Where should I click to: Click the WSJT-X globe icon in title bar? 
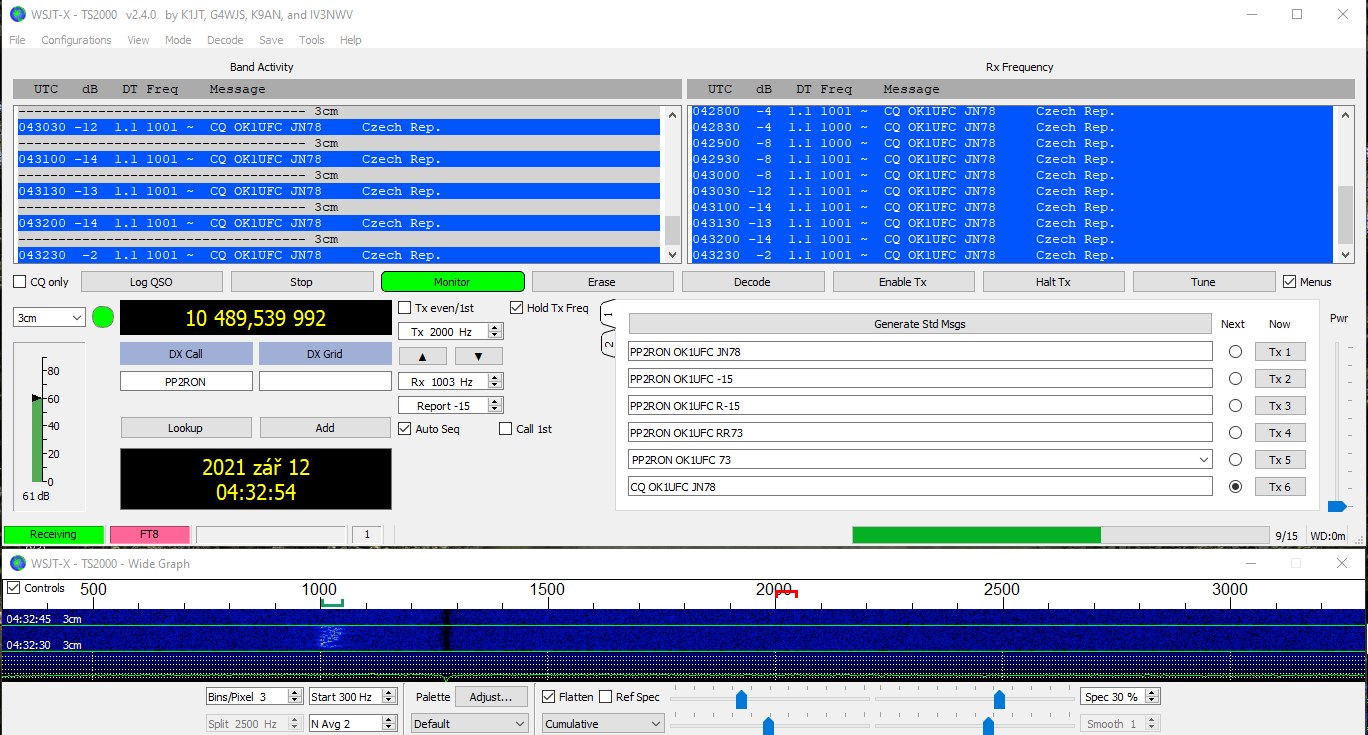17,14
